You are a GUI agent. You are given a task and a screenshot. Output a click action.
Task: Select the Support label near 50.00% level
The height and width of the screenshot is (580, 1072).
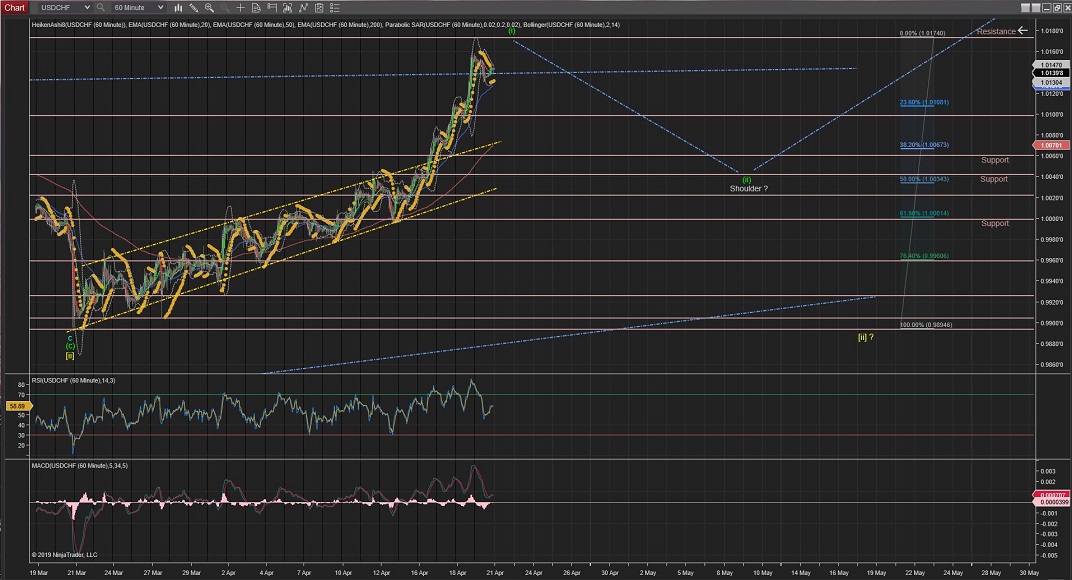[x=993, y=179]
